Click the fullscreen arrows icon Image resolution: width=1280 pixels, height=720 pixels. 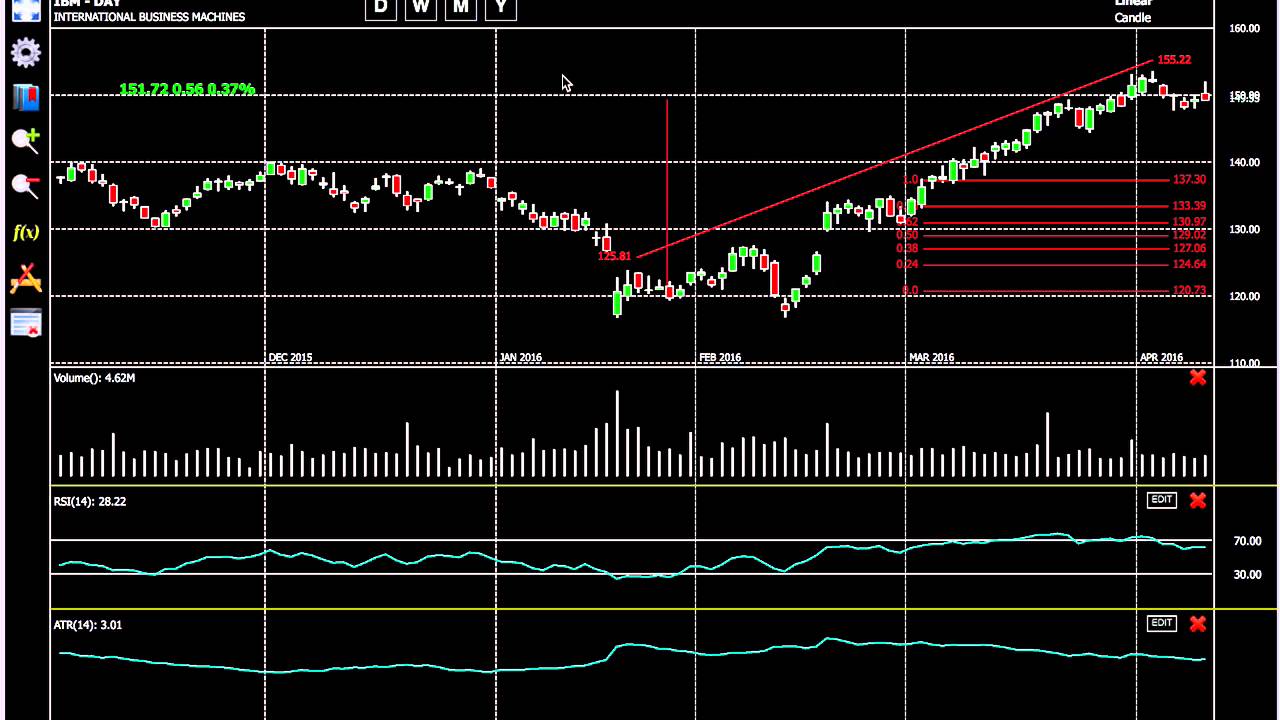pos(26,10)
